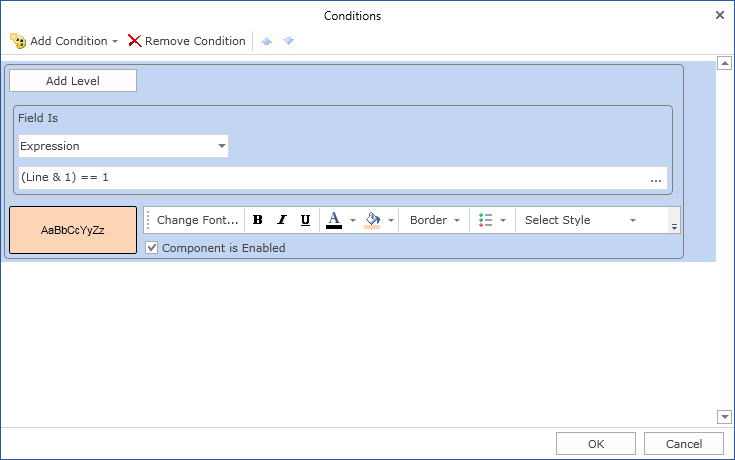Screen dimensions: 735x460
Task: Toggle bold formatting
Action: (257, 220)
